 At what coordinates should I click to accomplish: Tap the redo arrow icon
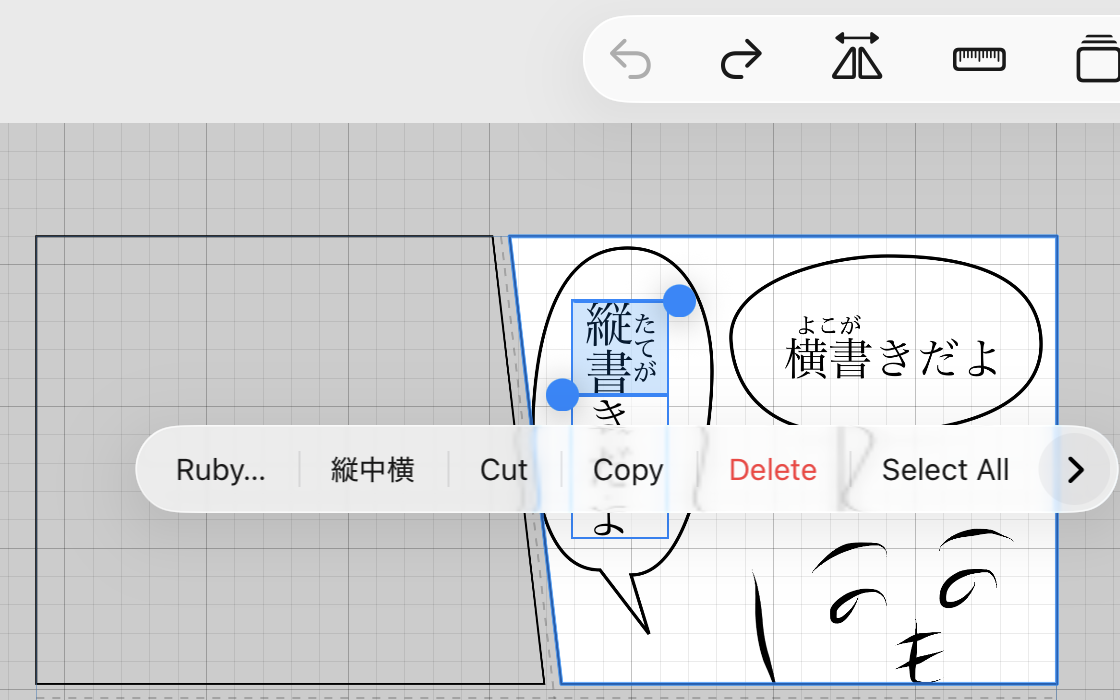[741, 59]
